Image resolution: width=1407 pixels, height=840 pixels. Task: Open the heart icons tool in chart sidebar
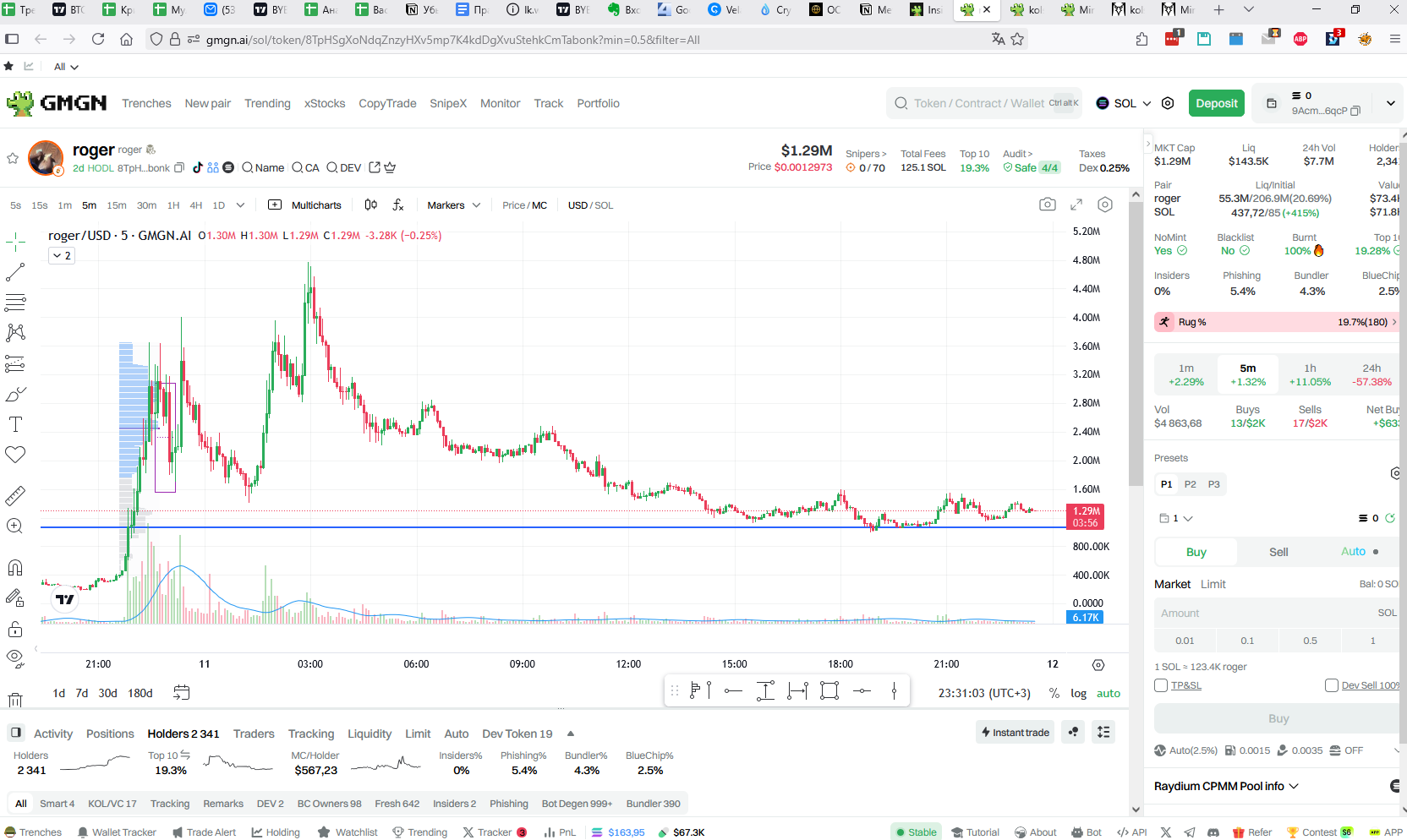(x=15, y=455)
